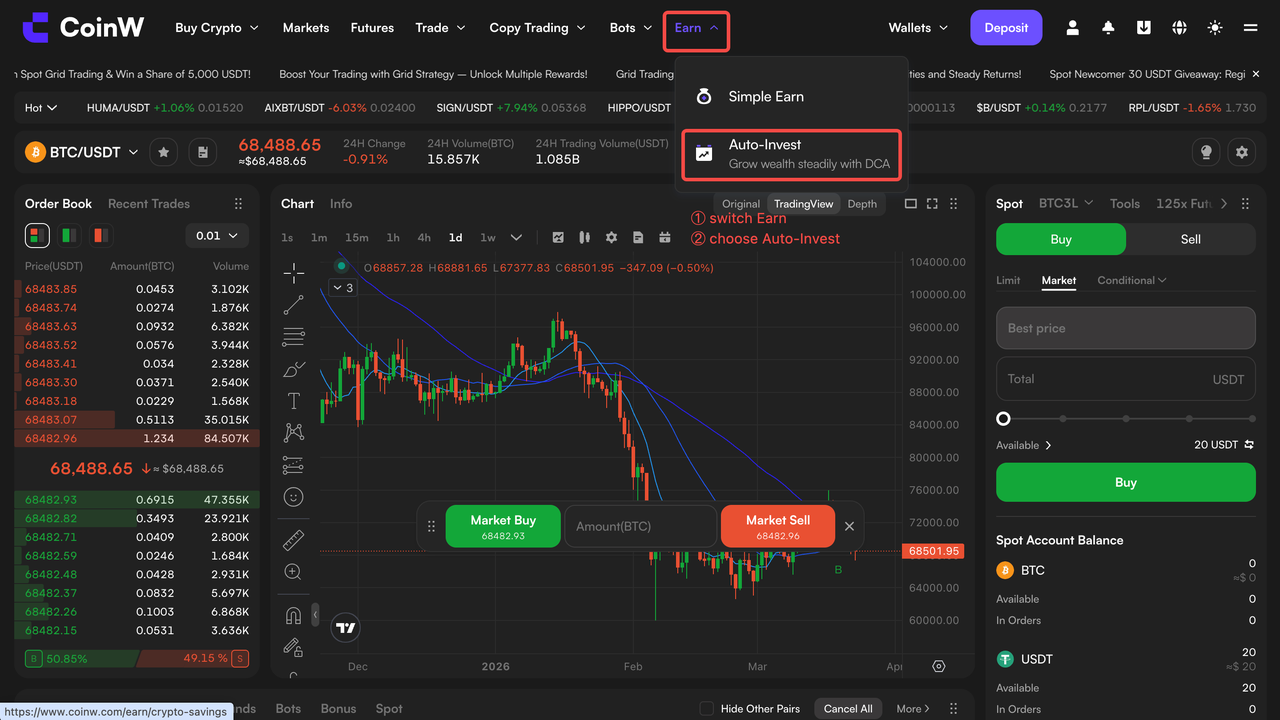The width and height of the screenshot is (1280, 720).
Task: Click the Total USDT input field
Action: pyautogui.click(x=1126, y=379)
